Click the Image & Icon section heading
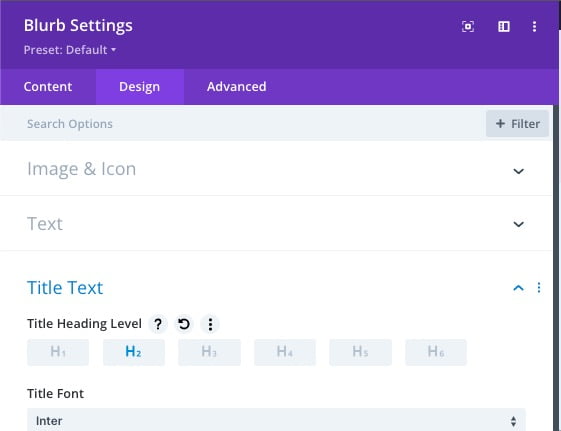The width and height of the screenshot is (561, 431). pyautogui.click(x=82, y=169)
